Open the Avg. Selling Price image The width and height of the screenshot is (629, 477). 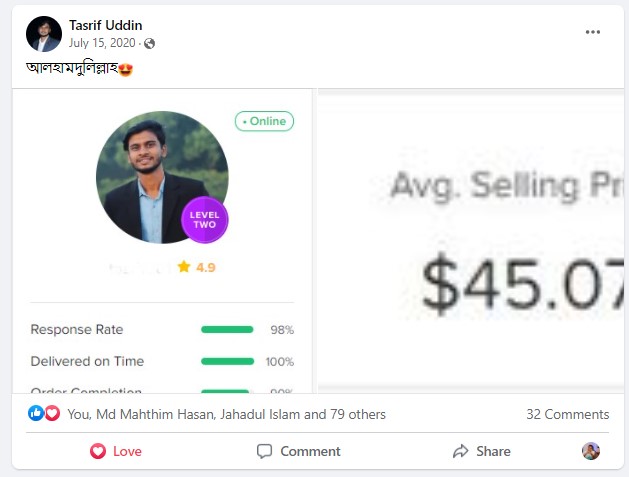pyautogui.click(x=472, y=240)
